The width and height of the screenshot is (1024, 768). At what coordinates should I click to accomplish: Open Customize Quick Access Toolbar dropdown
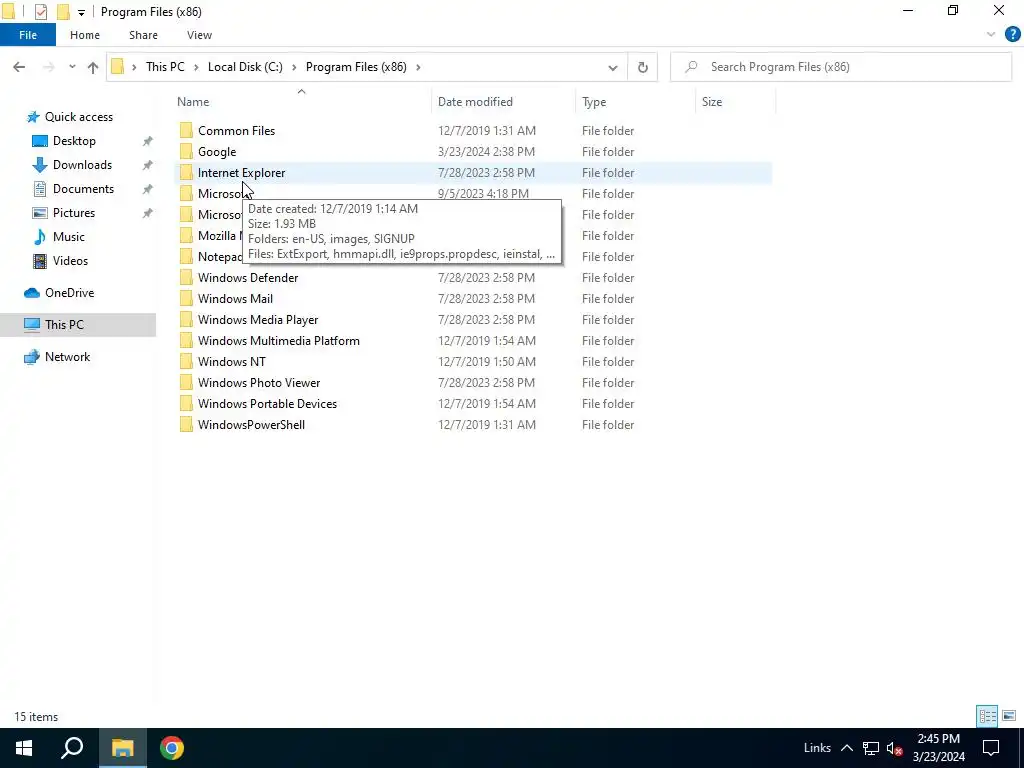(x=81, y=12)
